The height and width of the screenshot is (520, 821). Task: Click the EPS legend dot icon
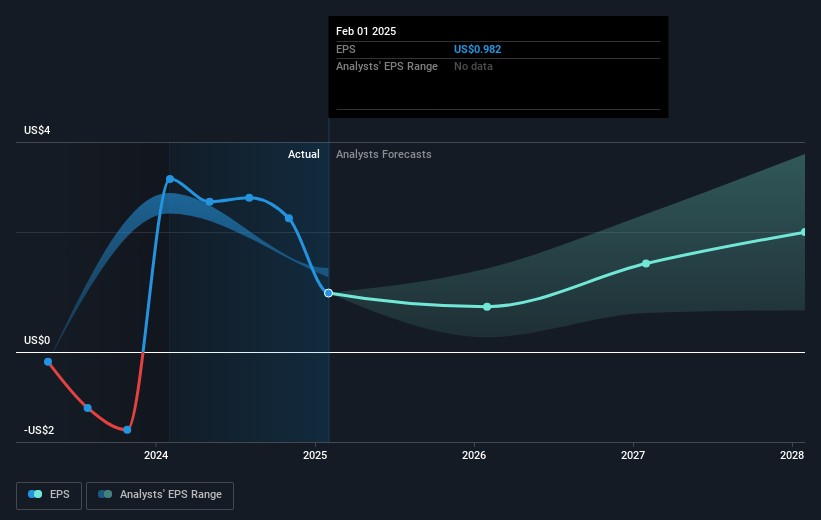coord(36,495)
